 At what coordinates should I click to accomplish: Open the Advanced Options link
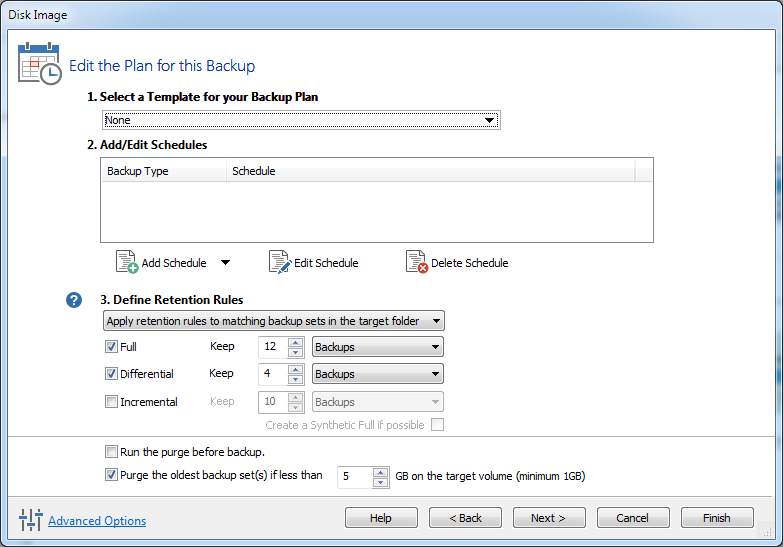pyautogui.click(x=97, y=521)
